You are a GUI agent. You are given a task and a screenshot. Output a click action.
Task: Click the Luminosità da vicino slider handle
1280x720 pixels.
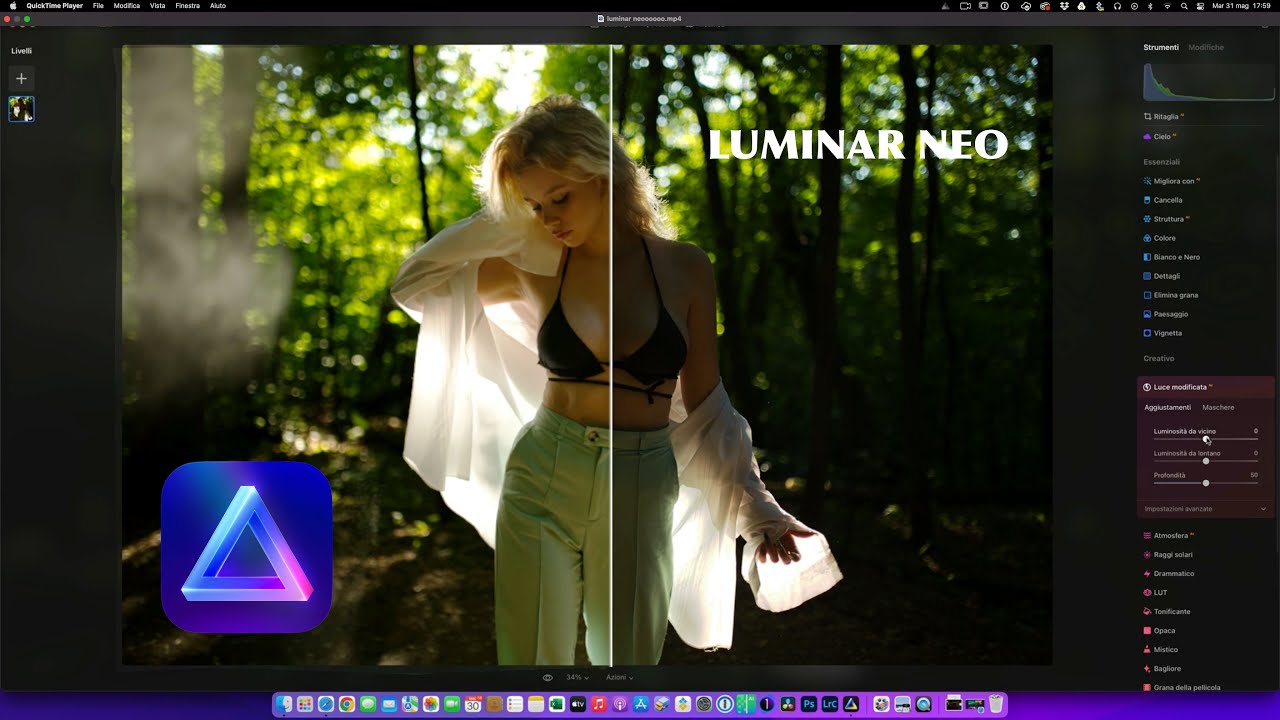tap(1206, 439)
